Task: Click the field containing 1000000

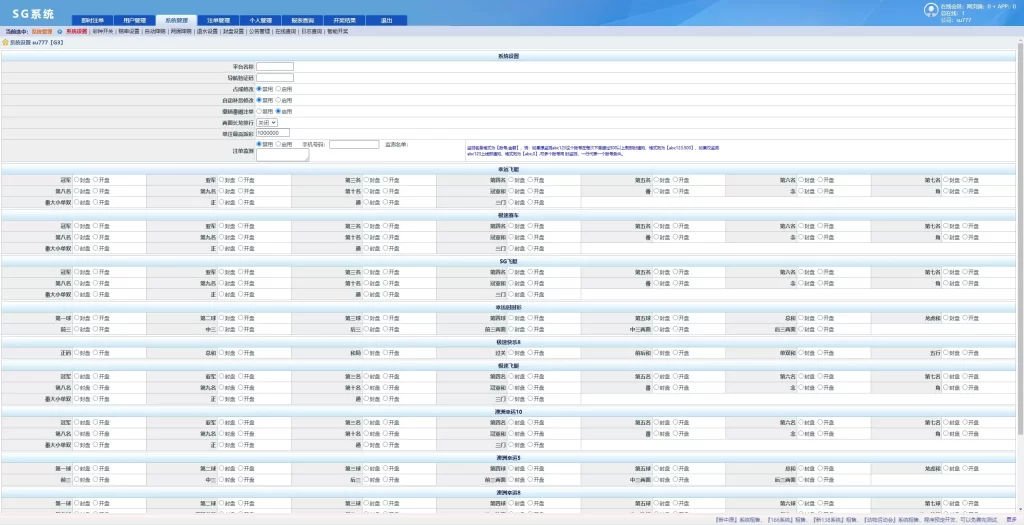Action: pyautogui.click(x=273, y=133)
